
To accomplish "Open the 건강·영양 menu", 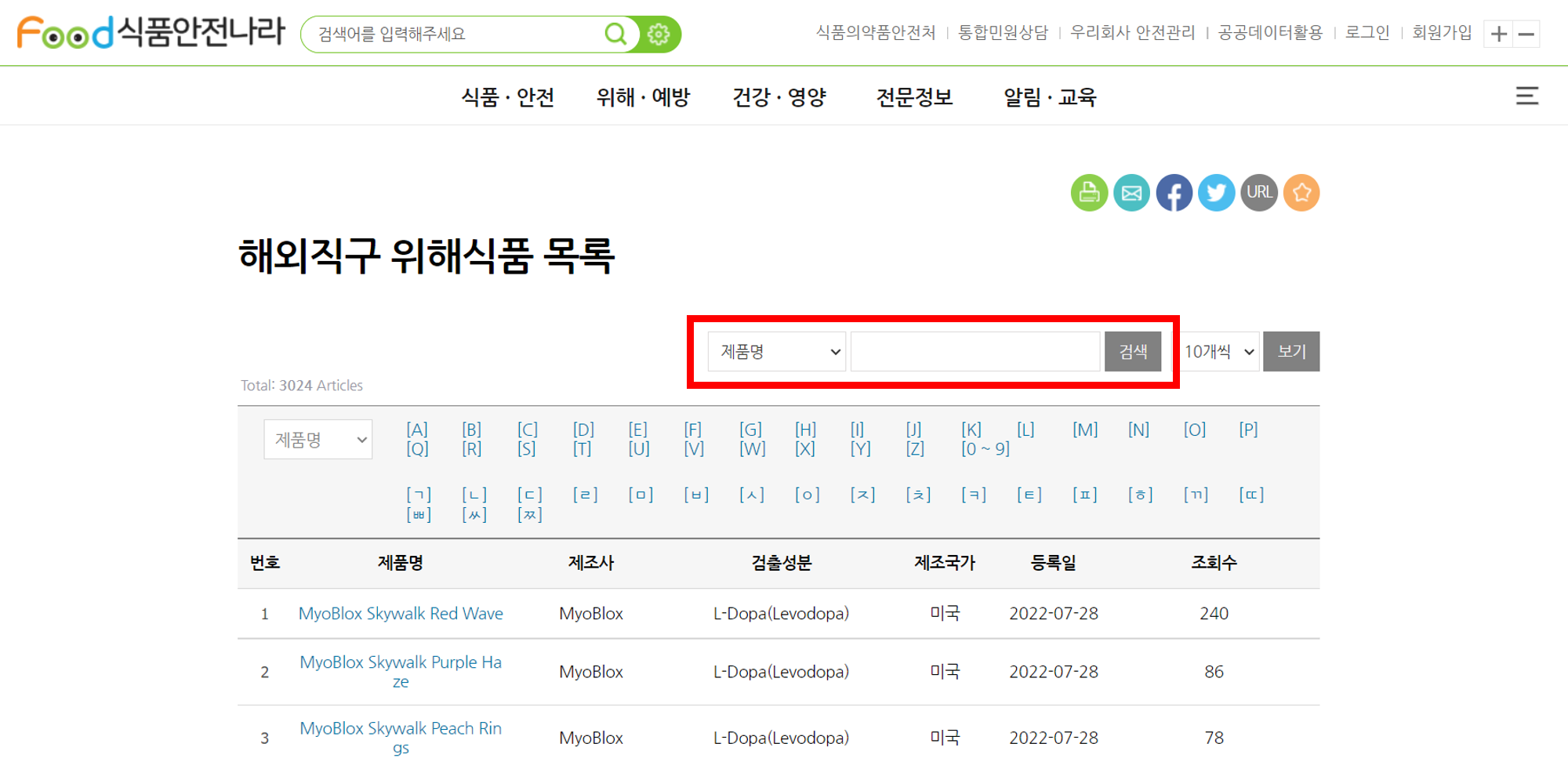I will click(x=780, y=96).
